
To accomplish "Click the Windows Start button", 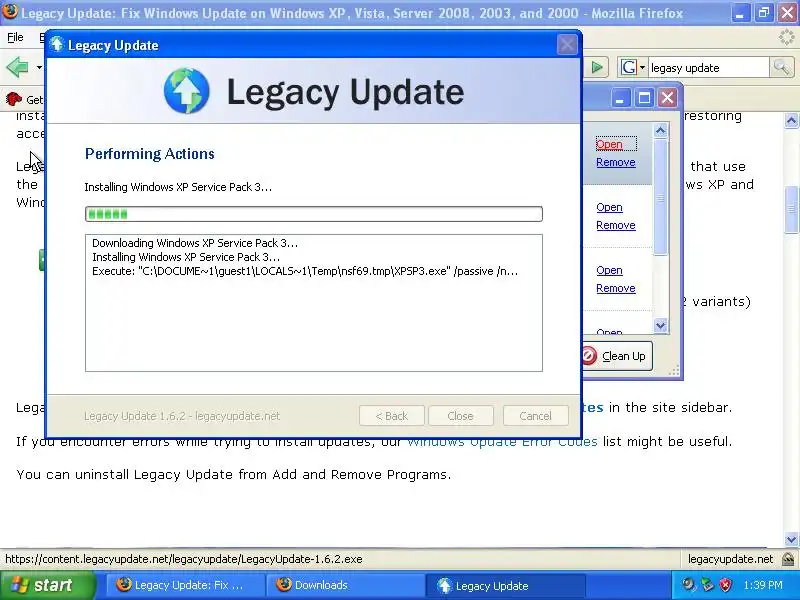I will pos(48,585).
